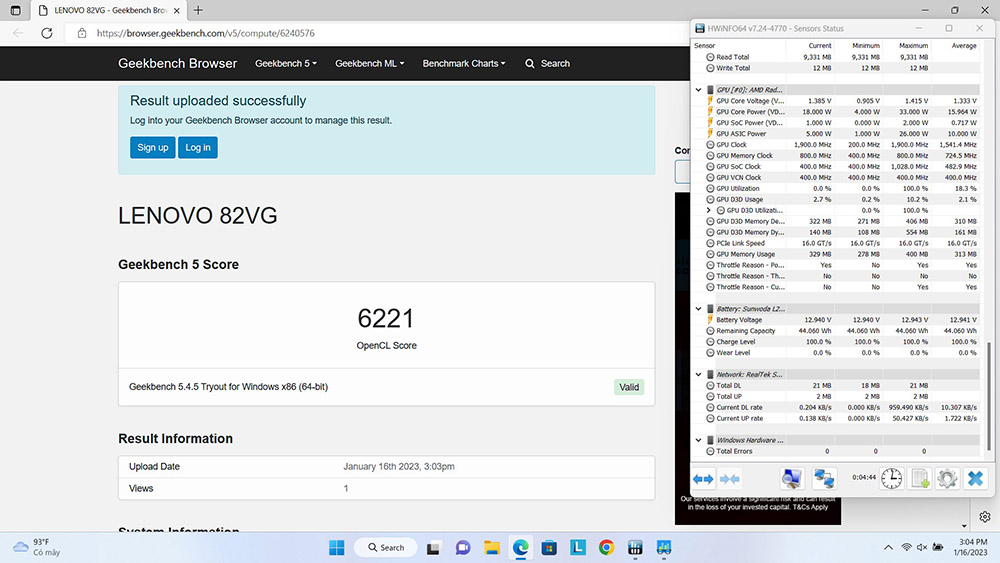The width and height of the screenshot is (1000, 563).
Task: Click Network RealTek chip icon
Action: (x=710, y=374)
